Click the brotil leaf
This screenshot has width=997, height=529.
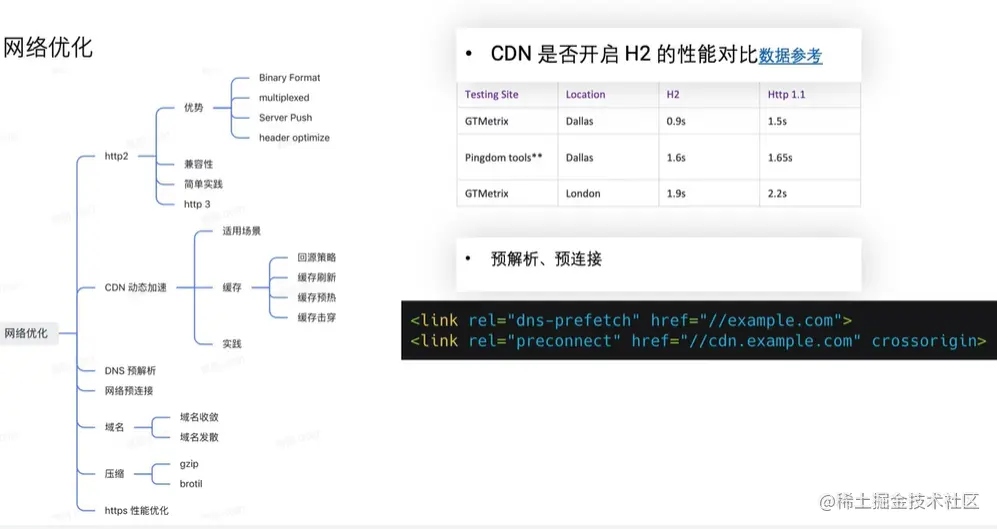[191, 484]
